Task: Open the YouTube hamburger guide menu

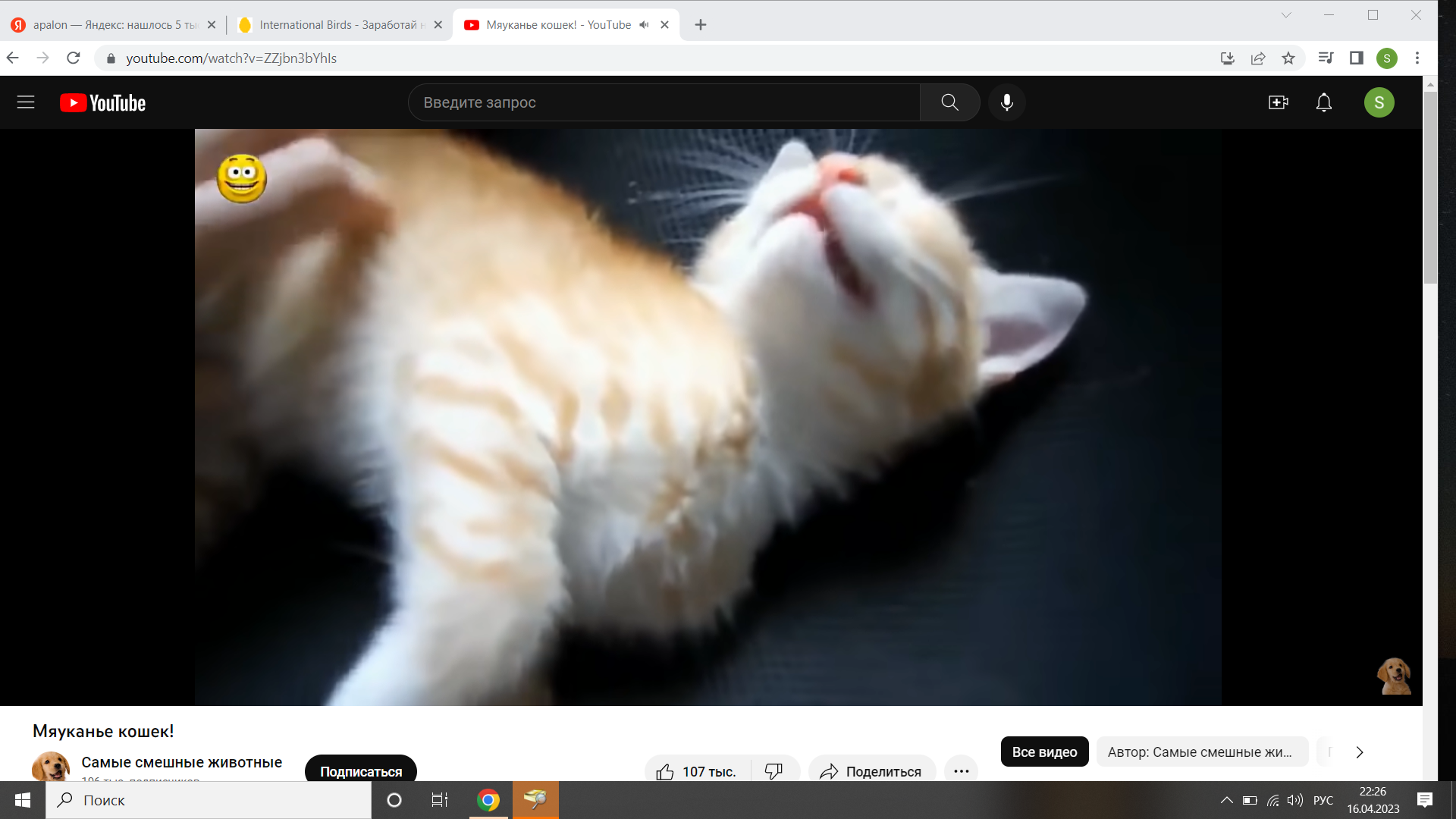Action: point(26,102)
